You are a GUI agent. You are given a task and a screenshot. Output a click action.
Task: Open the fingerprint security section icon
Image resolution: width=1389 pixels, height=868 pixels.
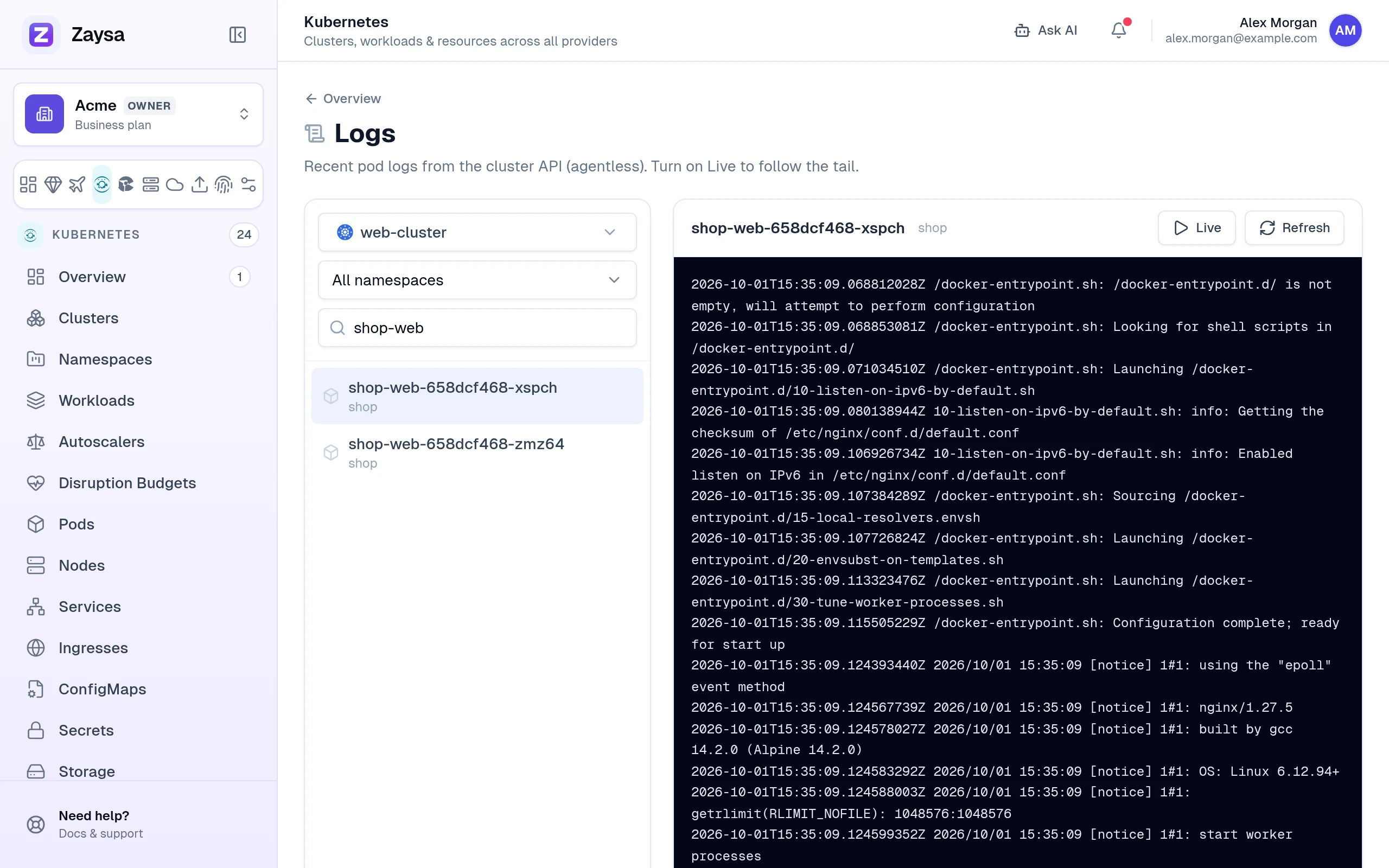coord(224,184)
